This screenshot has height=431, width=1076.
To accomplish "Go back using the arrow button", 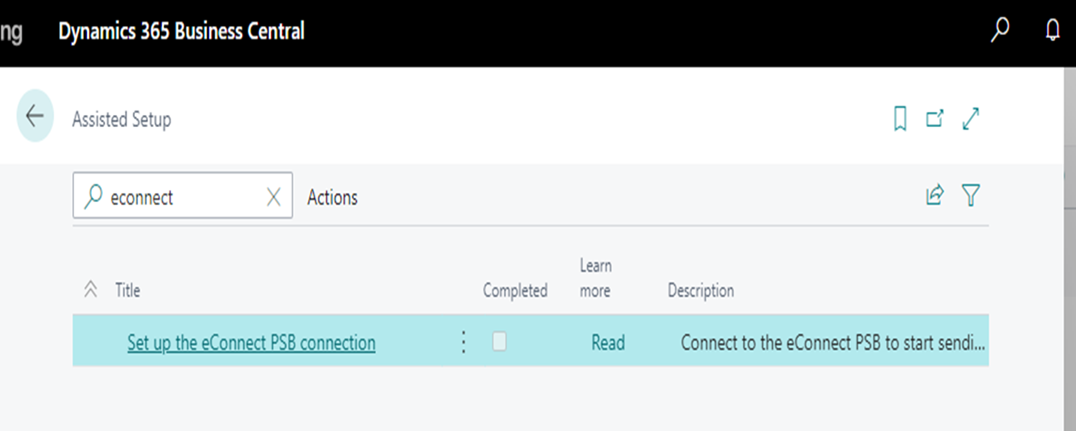I will 34,116.
